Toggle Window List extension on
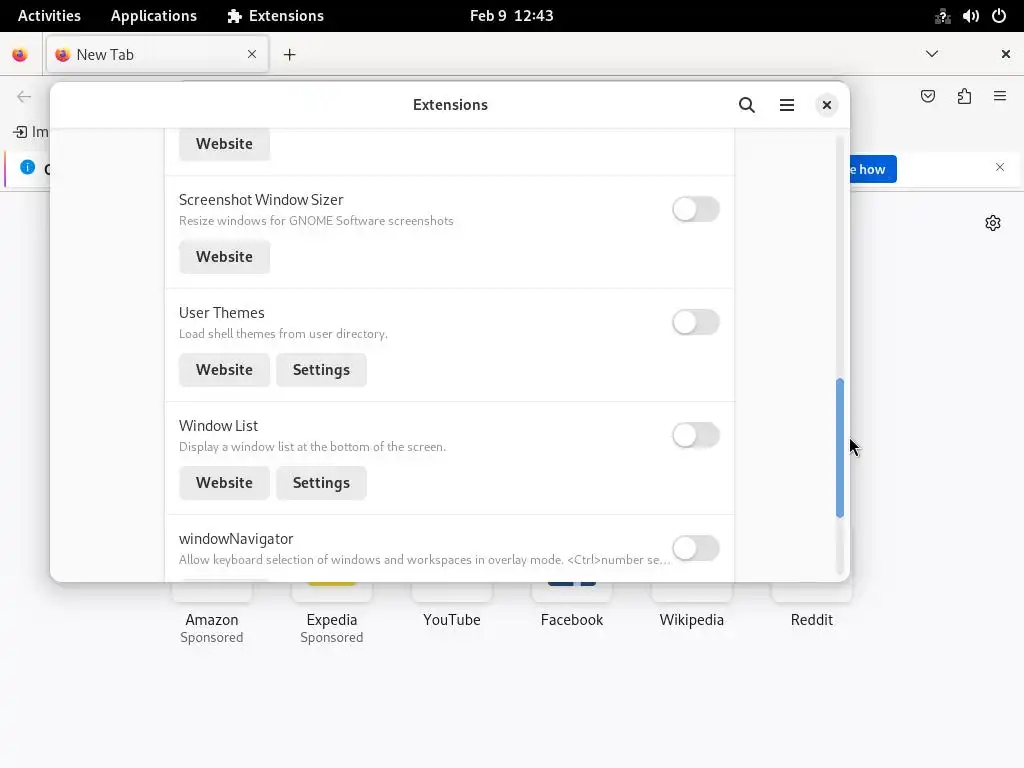Screen dimensions: 1024x768 click(696, 435)
